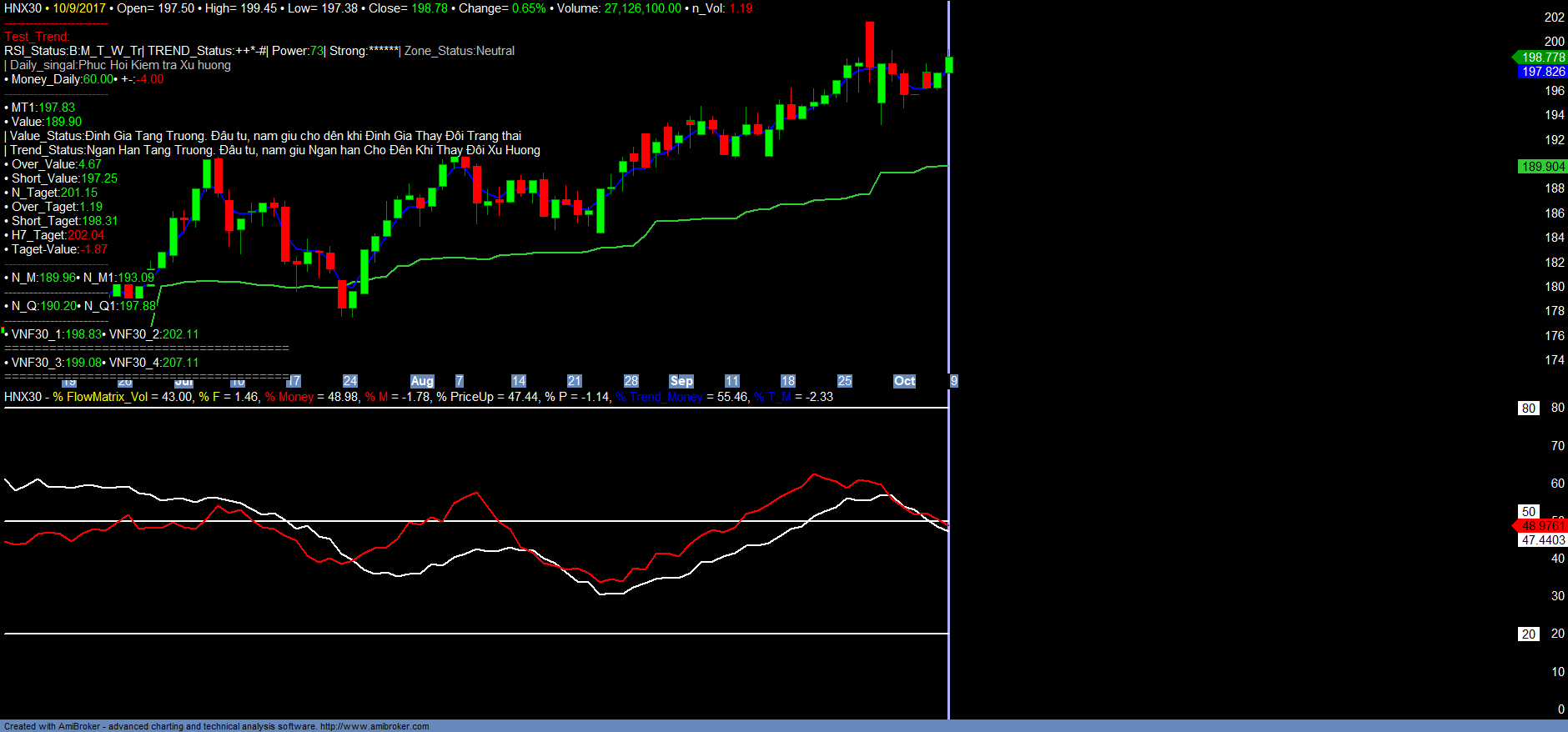Click the red 48.9761 indicator value tag
The height and width of the screenshot is (732, 1568).
(x=1542, y=526)
